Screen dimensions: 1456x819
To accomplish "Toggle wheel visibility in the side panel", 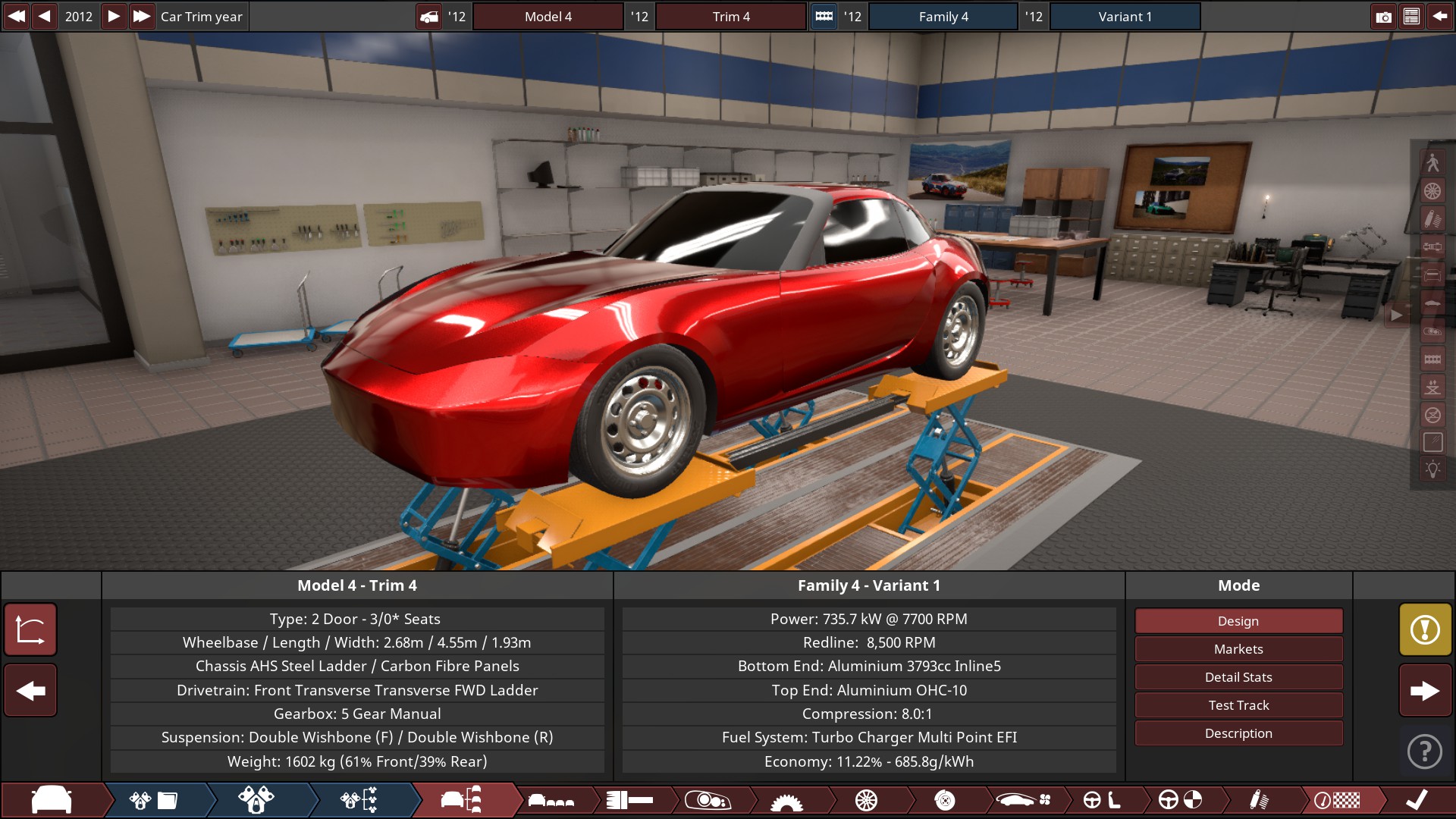I will click(x=1432, y=191).
